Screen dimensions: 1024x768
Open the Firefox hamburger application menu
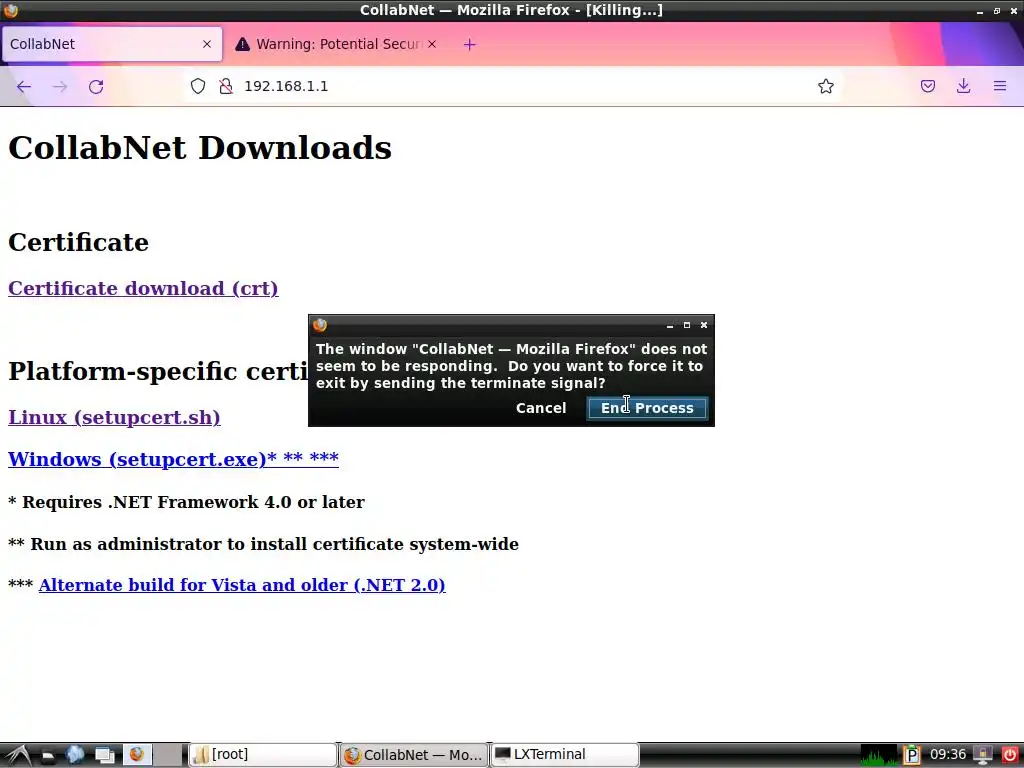(999, 86)
